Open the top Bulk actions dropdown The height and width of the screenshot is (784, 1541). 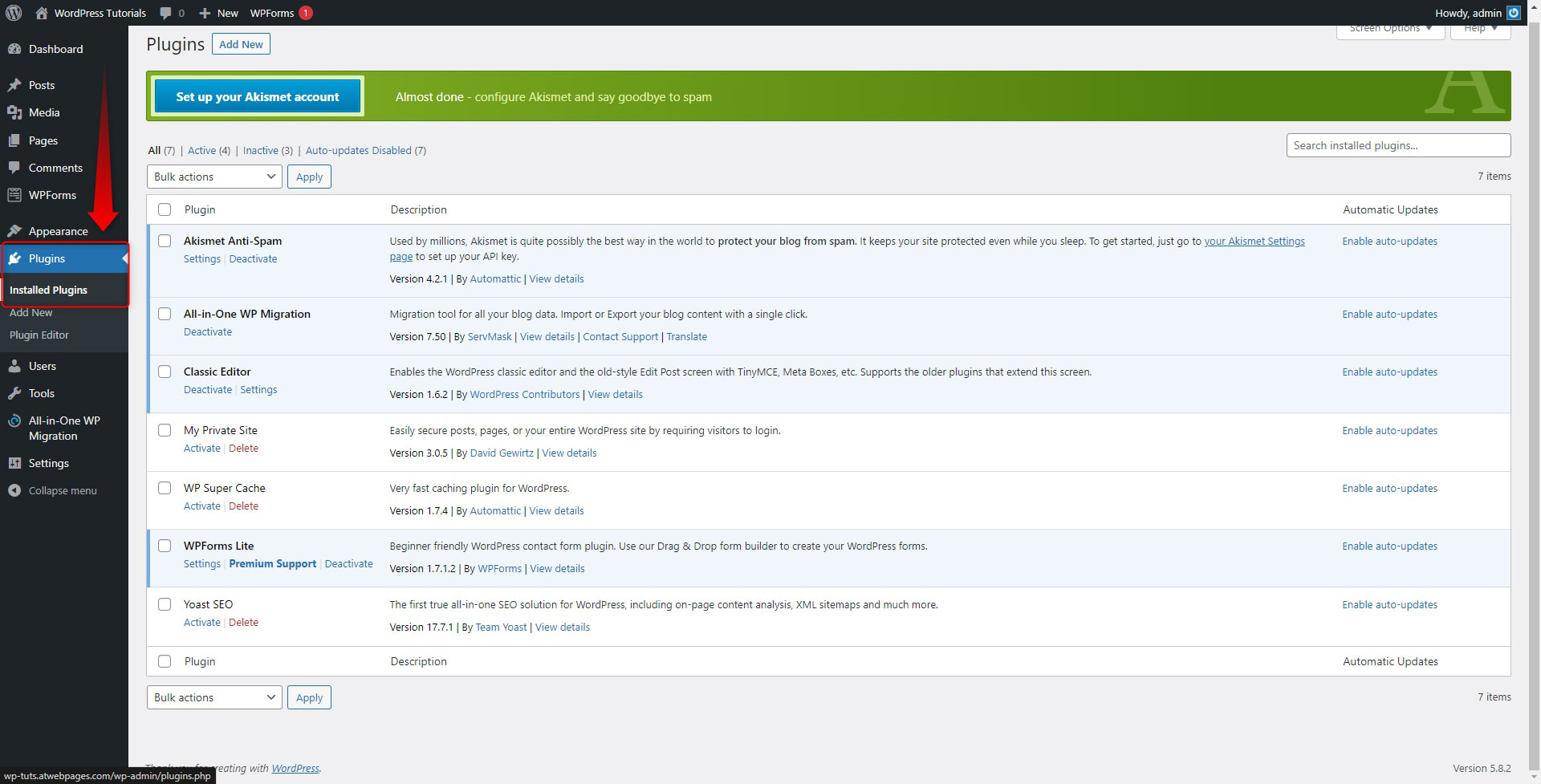click(214, 177)
